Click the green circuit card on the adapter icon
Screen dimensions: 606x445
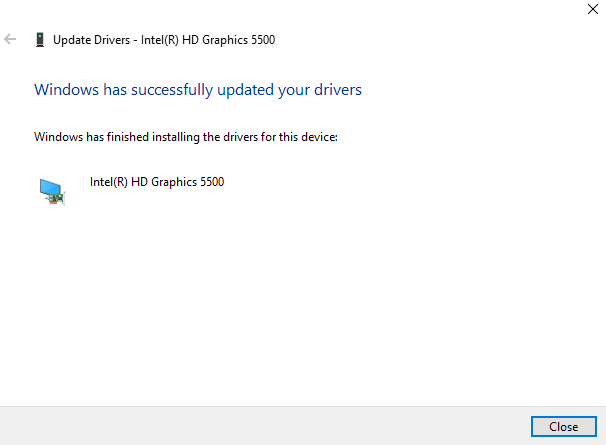click(x=58, y=197)
